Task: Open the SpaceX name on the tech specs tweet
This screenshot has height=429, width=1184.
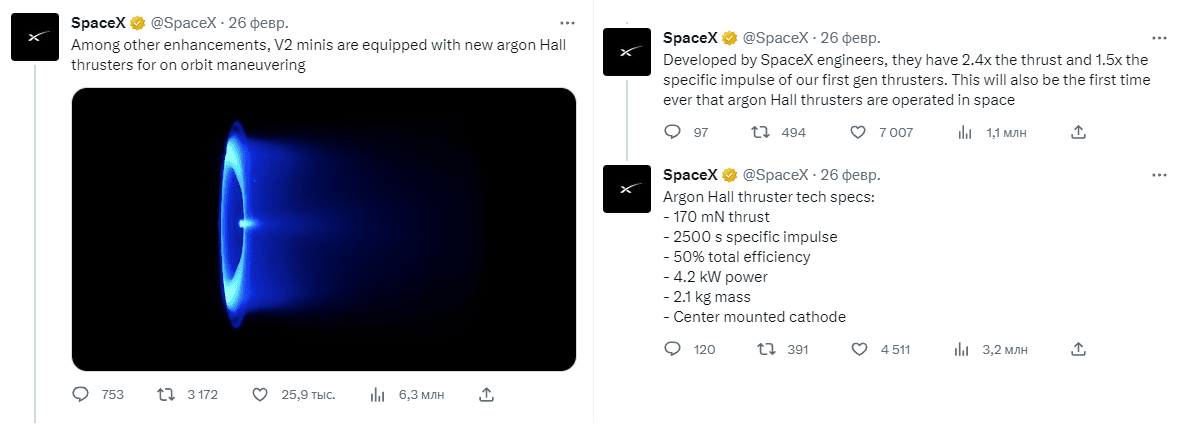Action: 689,174
